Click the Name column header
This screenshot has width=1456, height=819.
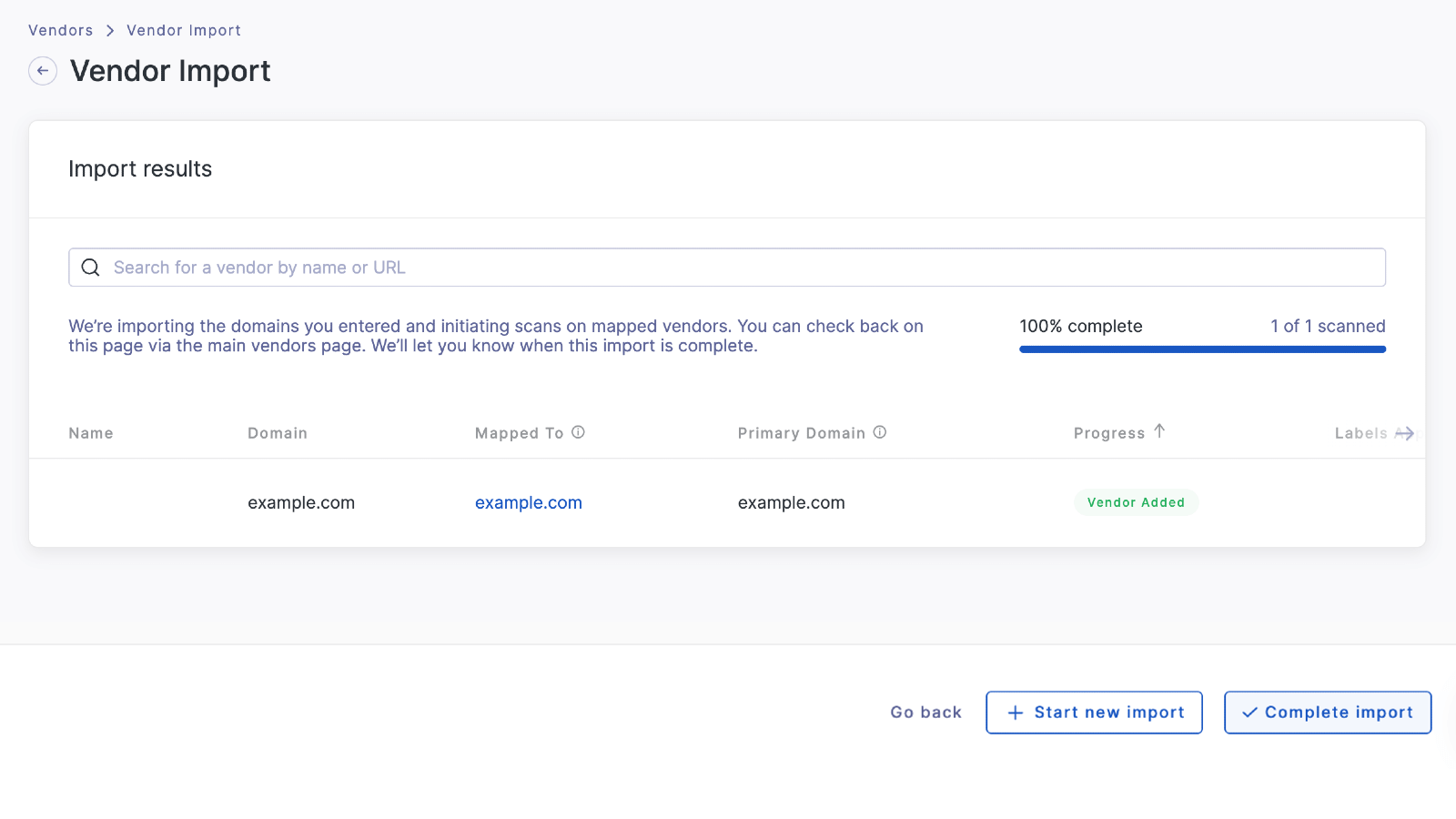click(x=91, y=433)
